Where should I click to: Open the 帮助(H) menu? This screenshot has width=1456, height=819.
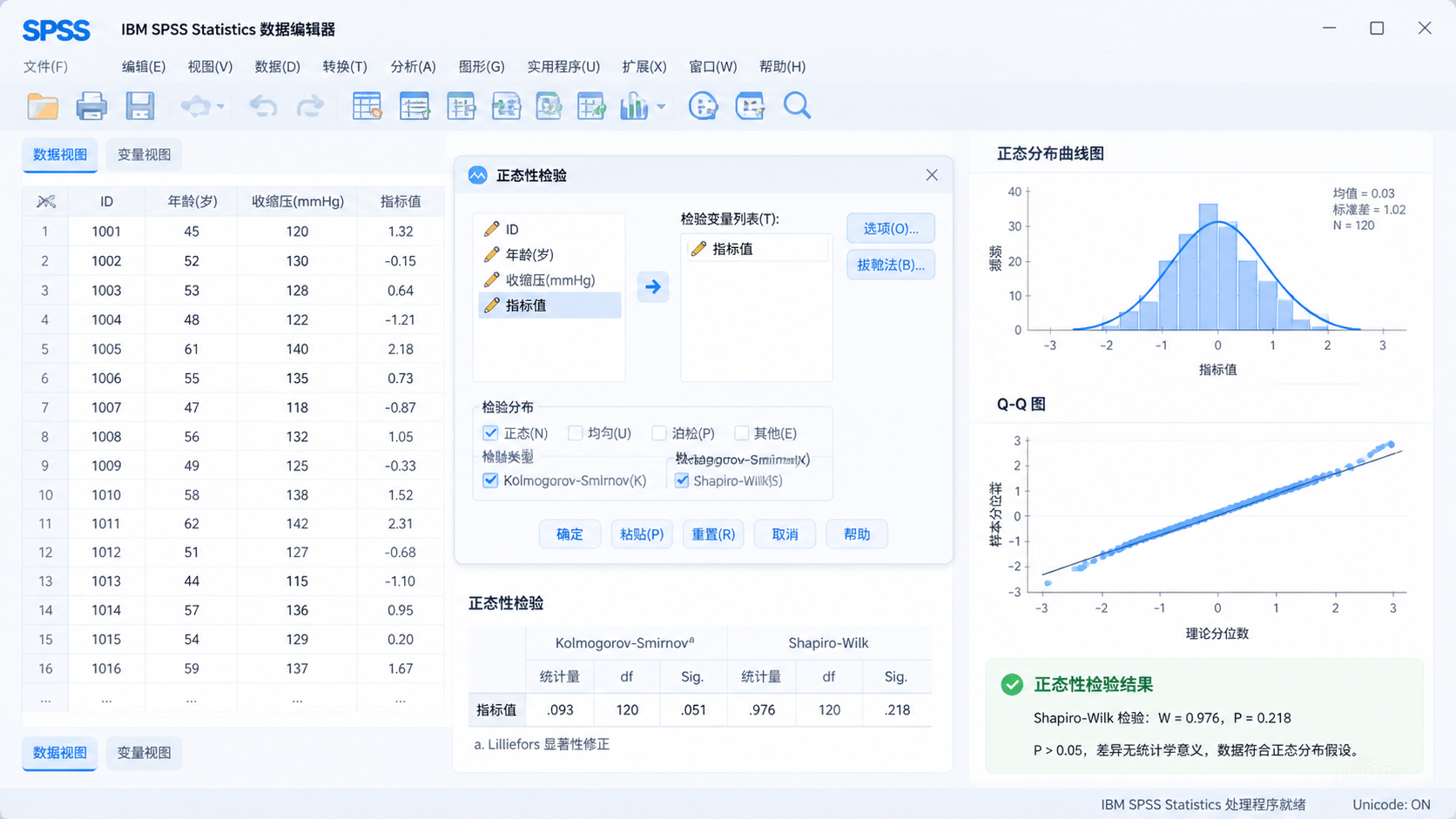pos(782,66)
